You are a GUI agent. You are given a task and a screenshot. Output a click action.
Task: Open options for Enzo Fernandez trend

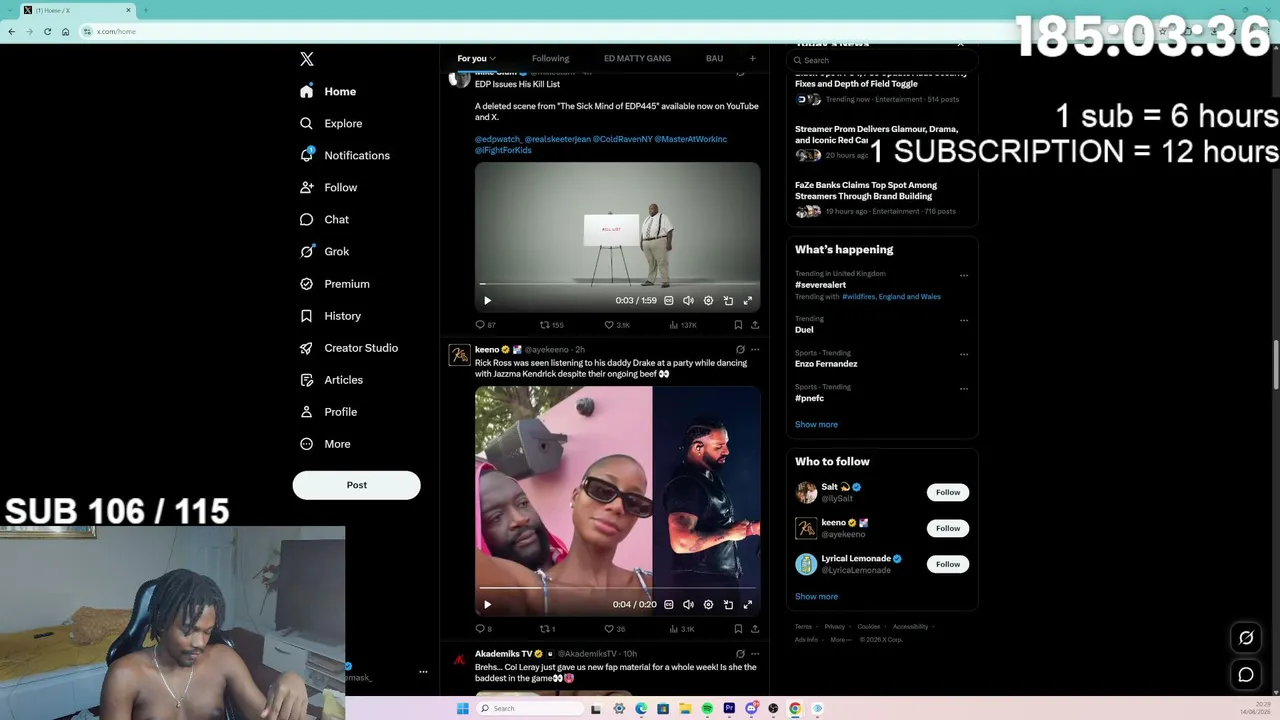coord(964,354)
